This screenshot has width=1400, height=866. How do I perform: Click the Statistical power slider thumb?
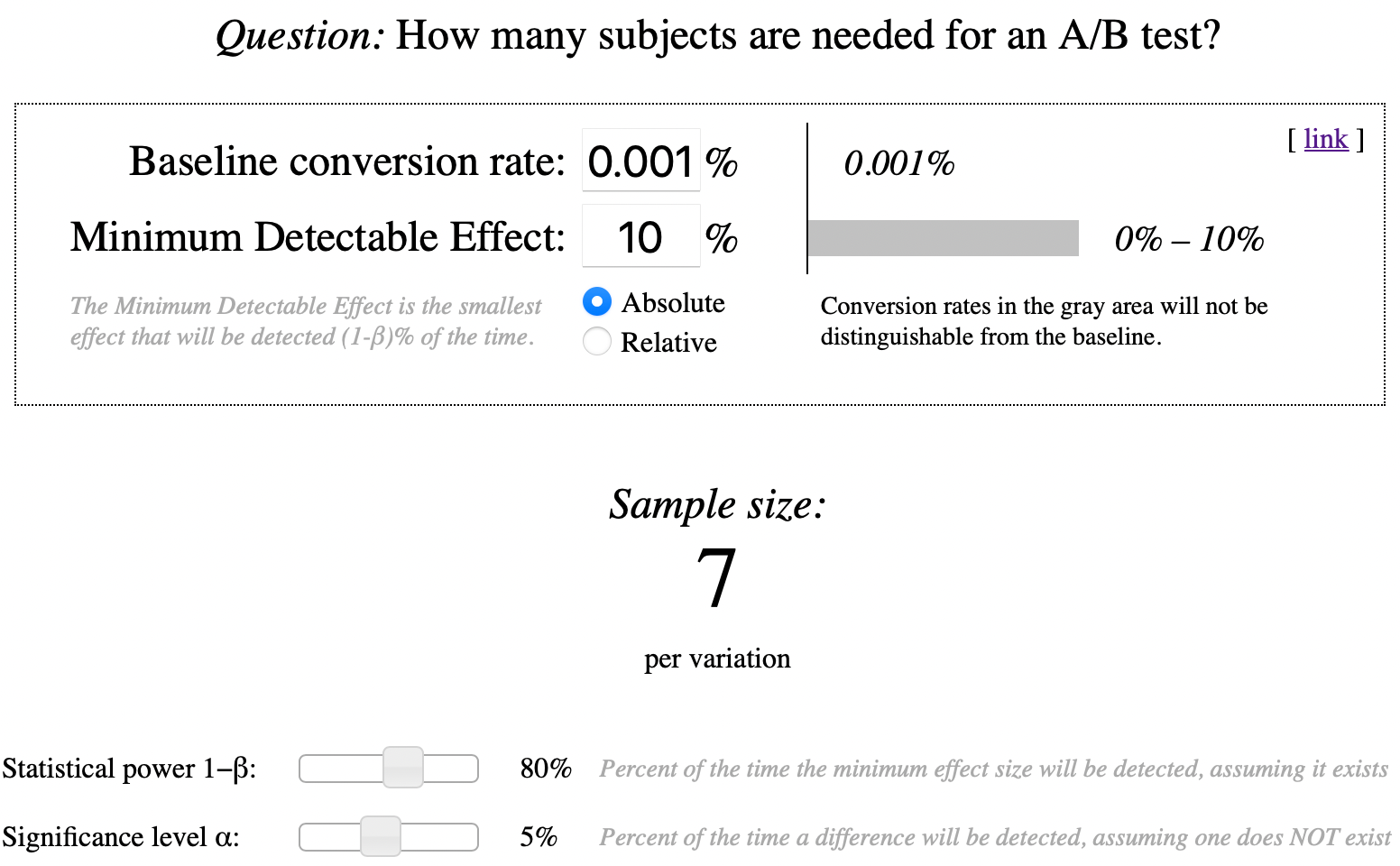(403, 768)
